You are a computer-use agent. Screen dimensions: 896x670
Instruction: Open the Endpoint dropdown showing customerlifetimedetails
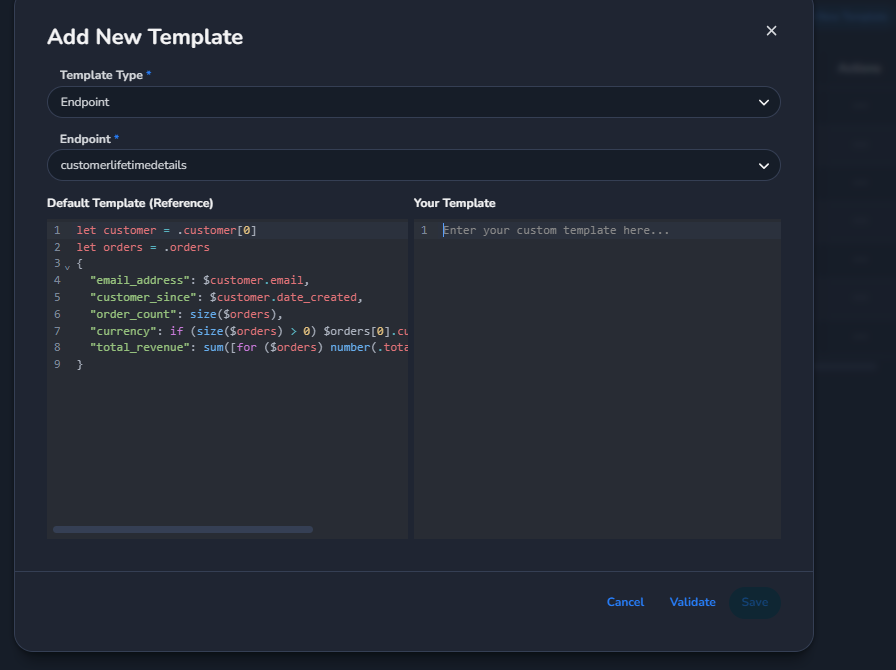pyautogui.click(x=414, y=165)
